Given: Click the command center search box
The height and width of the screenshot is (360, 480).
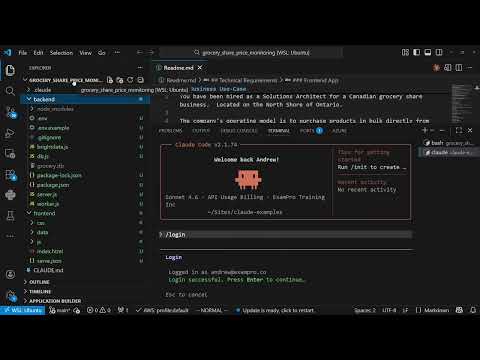Looking at the screenshot, I should pos(251,53).
